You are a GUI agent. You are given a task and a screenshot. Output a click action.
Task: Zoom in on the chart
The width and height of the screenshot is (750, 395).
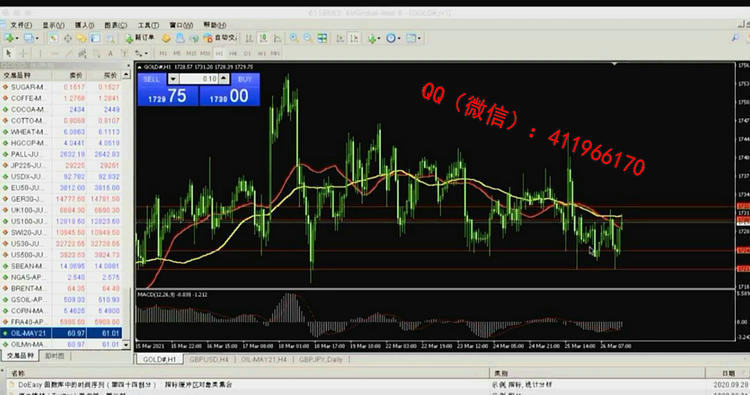point(294,38)
